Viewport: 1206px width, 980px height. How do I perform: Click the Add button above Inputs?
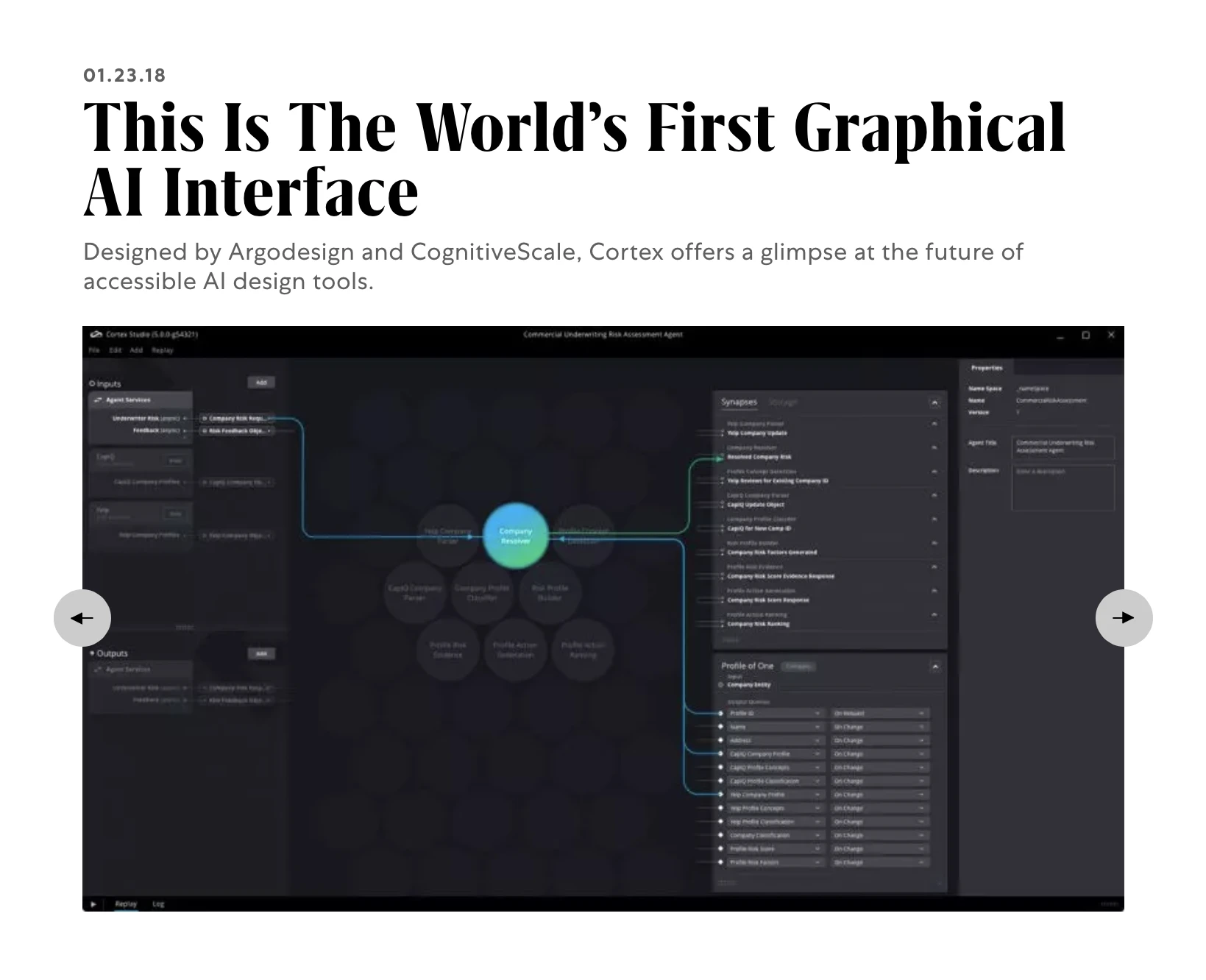point(262,382)
